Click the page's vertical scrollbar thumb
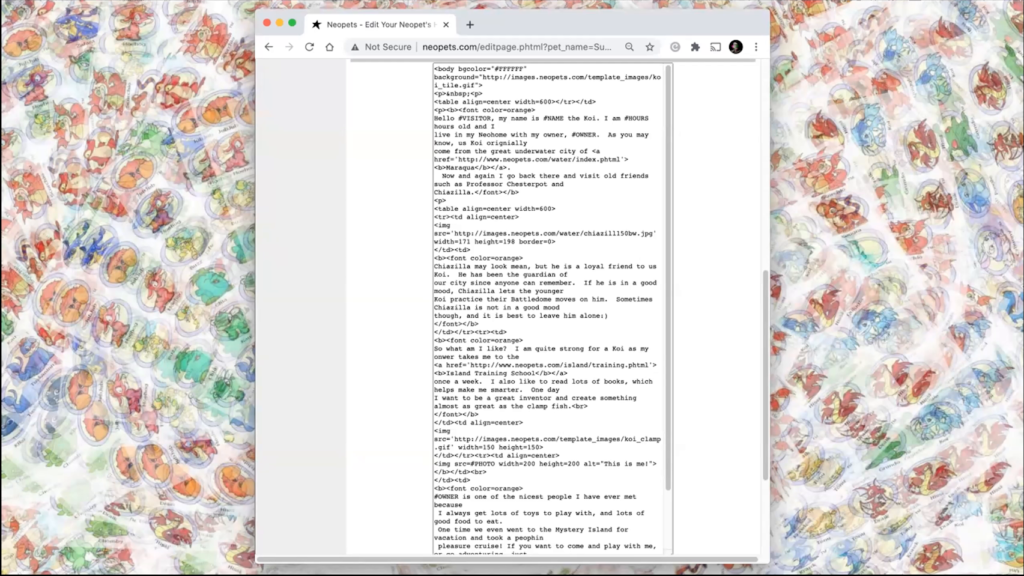Viewport: 1024px width, 576px height. pyautogui.click(x=765, y=376)
